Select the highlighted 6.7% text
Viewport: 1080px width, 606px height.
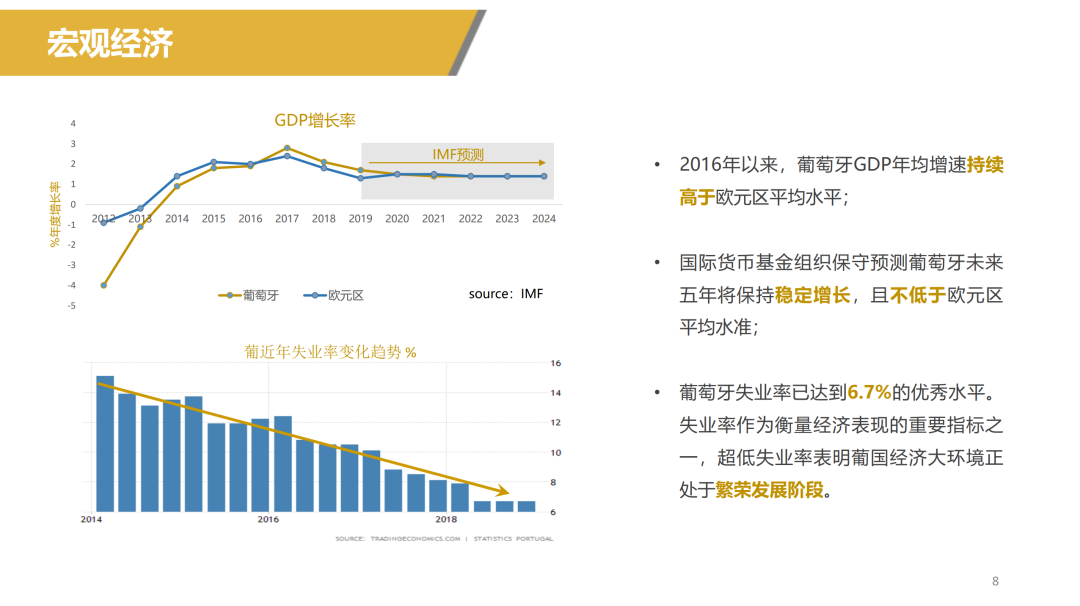tap(868, 392)
